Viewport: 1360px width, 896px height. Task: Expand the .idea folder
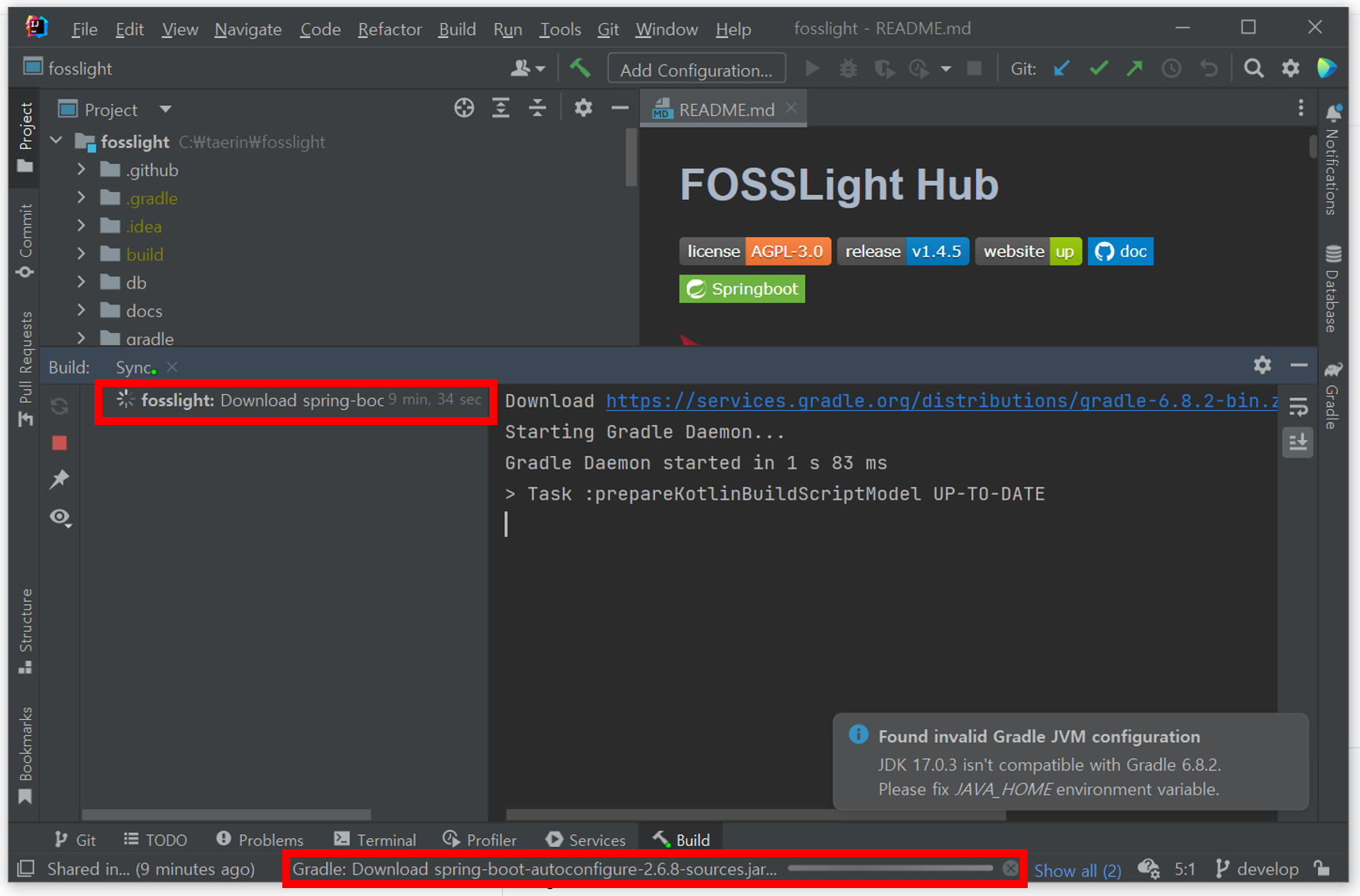point(81,226)
